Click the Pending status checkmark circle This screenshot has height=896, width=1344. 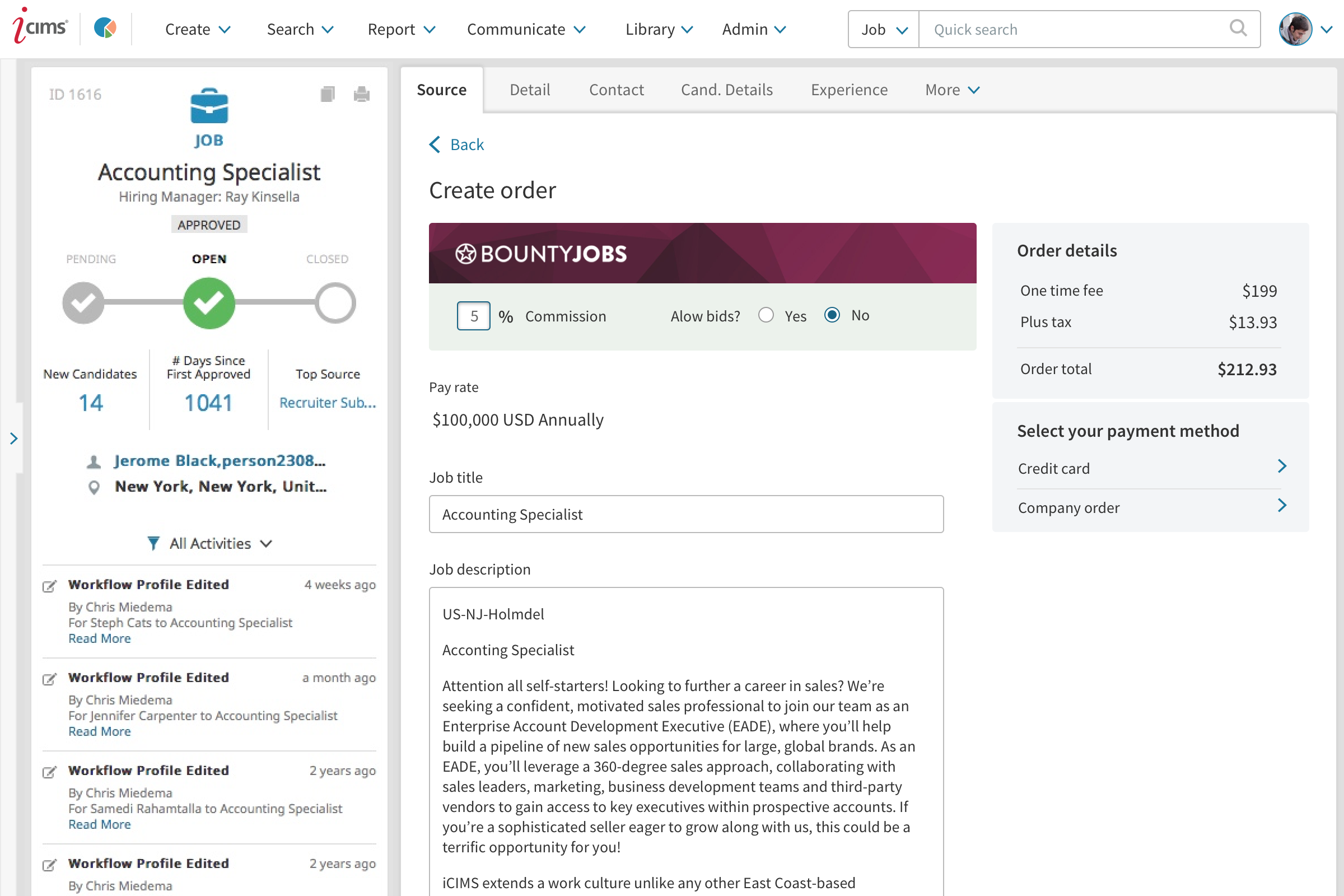coord(83,303)
